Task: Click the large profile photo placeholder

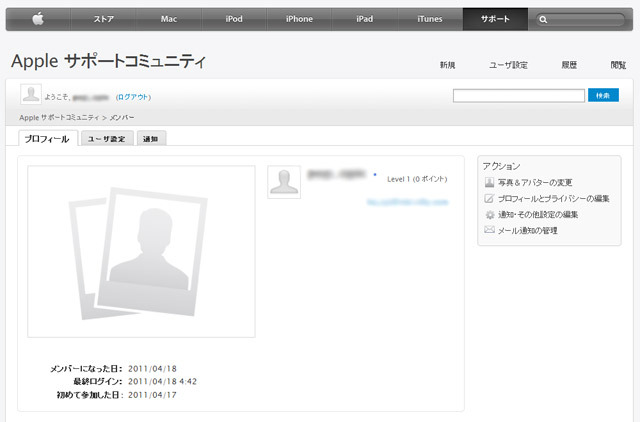Action: [x=141, y=251]
